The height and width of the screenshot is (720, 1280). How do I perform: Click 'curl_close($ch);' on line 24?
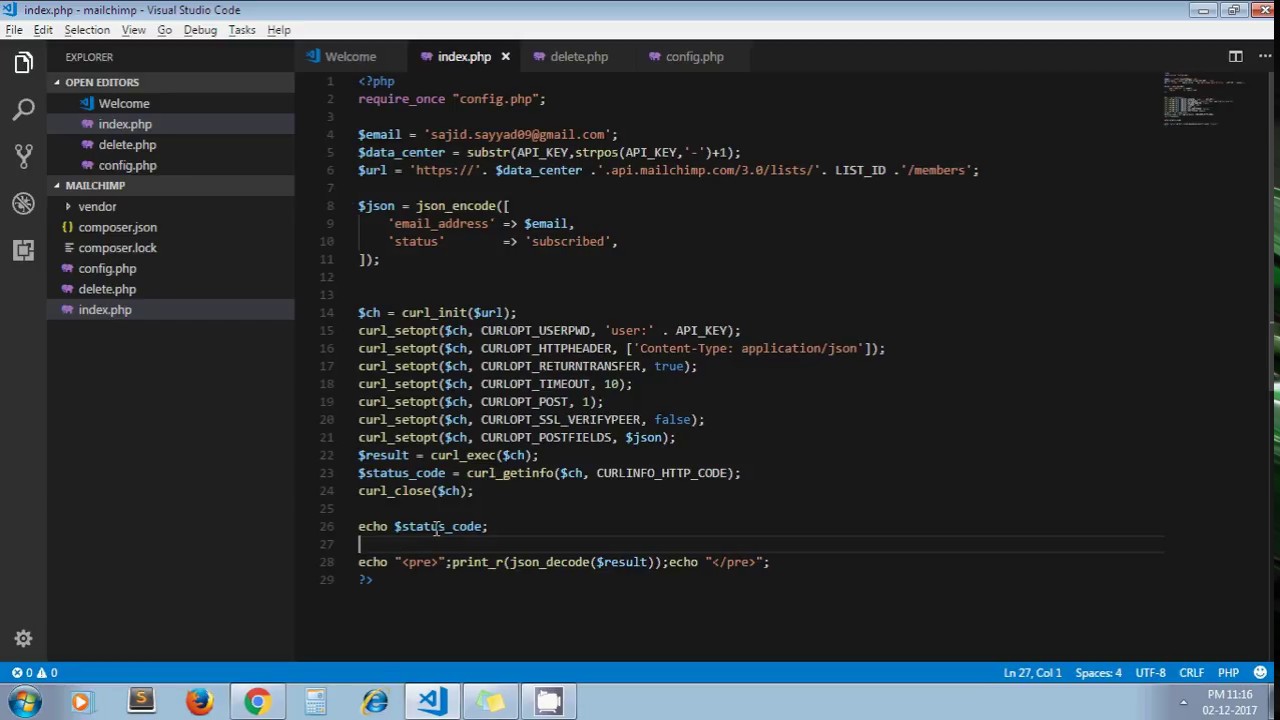click(416, 491)
